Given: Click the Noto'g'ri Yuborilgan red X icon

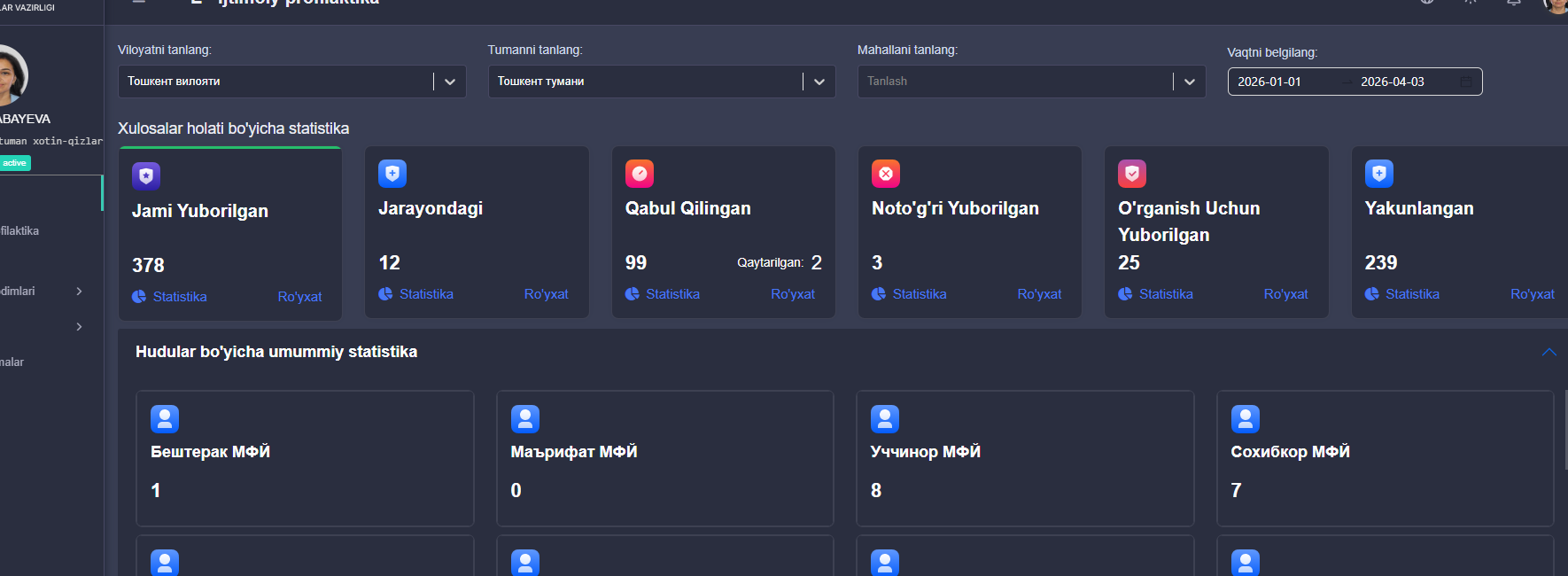Looking at the screenshot, I should [886, 174].
